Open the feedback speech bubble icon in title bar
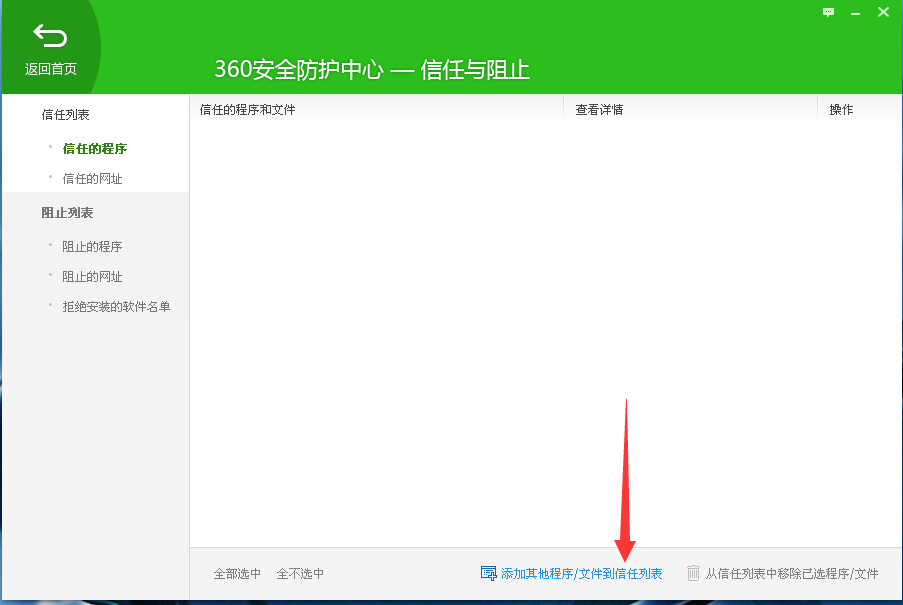Image resolution: width=903 pixels, height=605 pixels. tap(828, 13)
